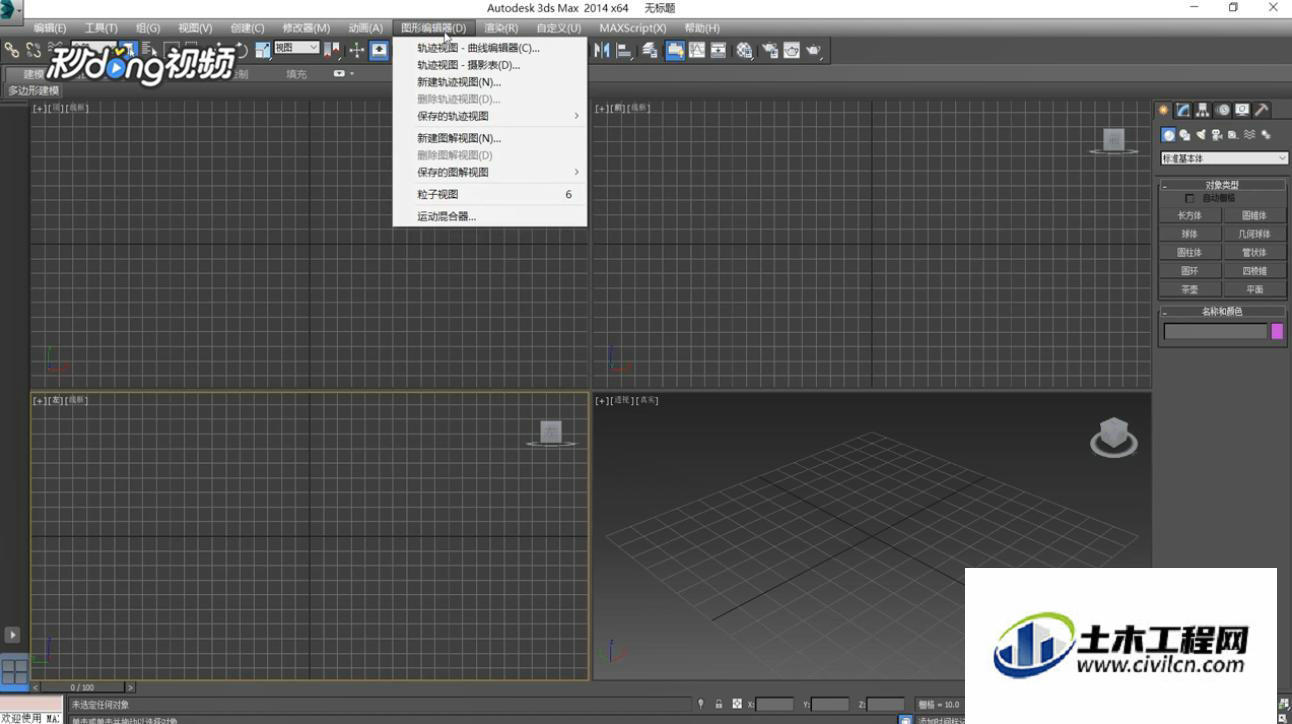This screenshot has height=724, width=1292.
Task: Toggle the selection lock icon in status bar
Action: [718, 704]
